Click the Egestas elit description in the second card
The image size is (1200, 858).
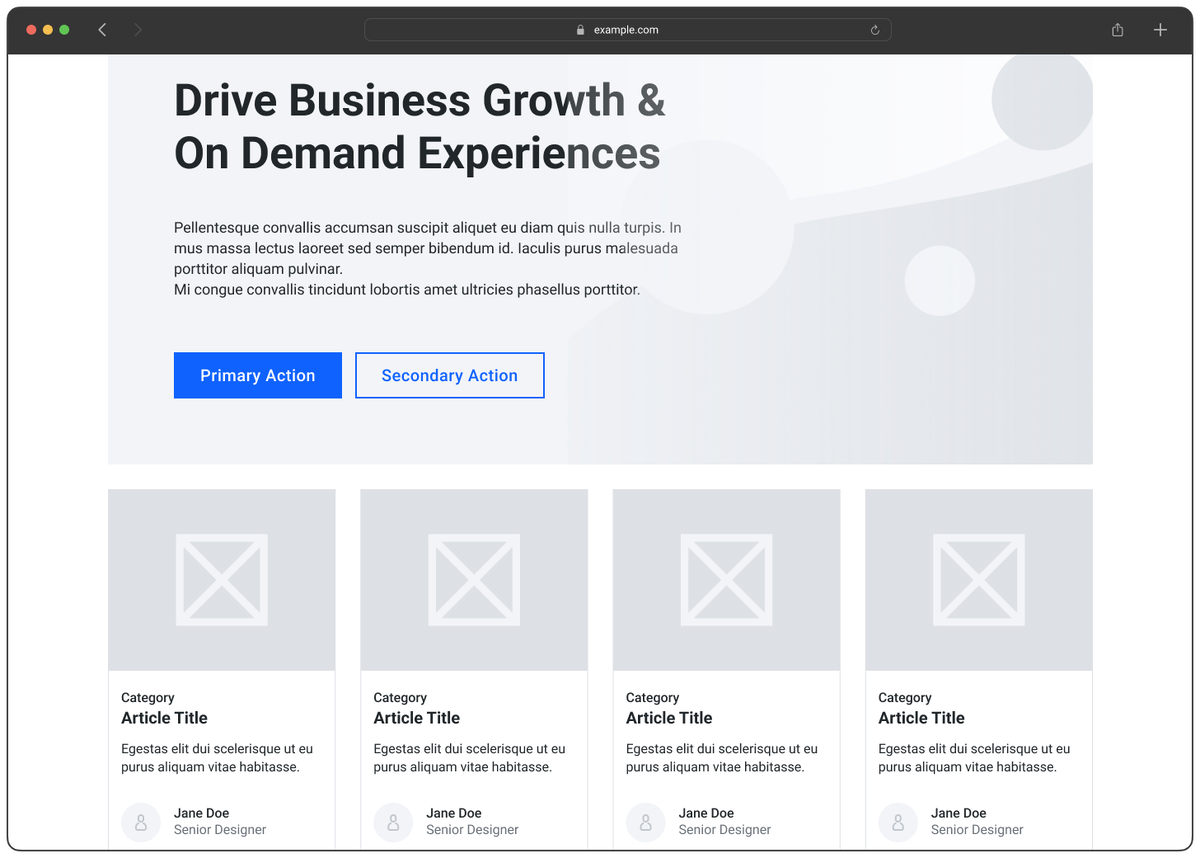click(x=470, y=758)
